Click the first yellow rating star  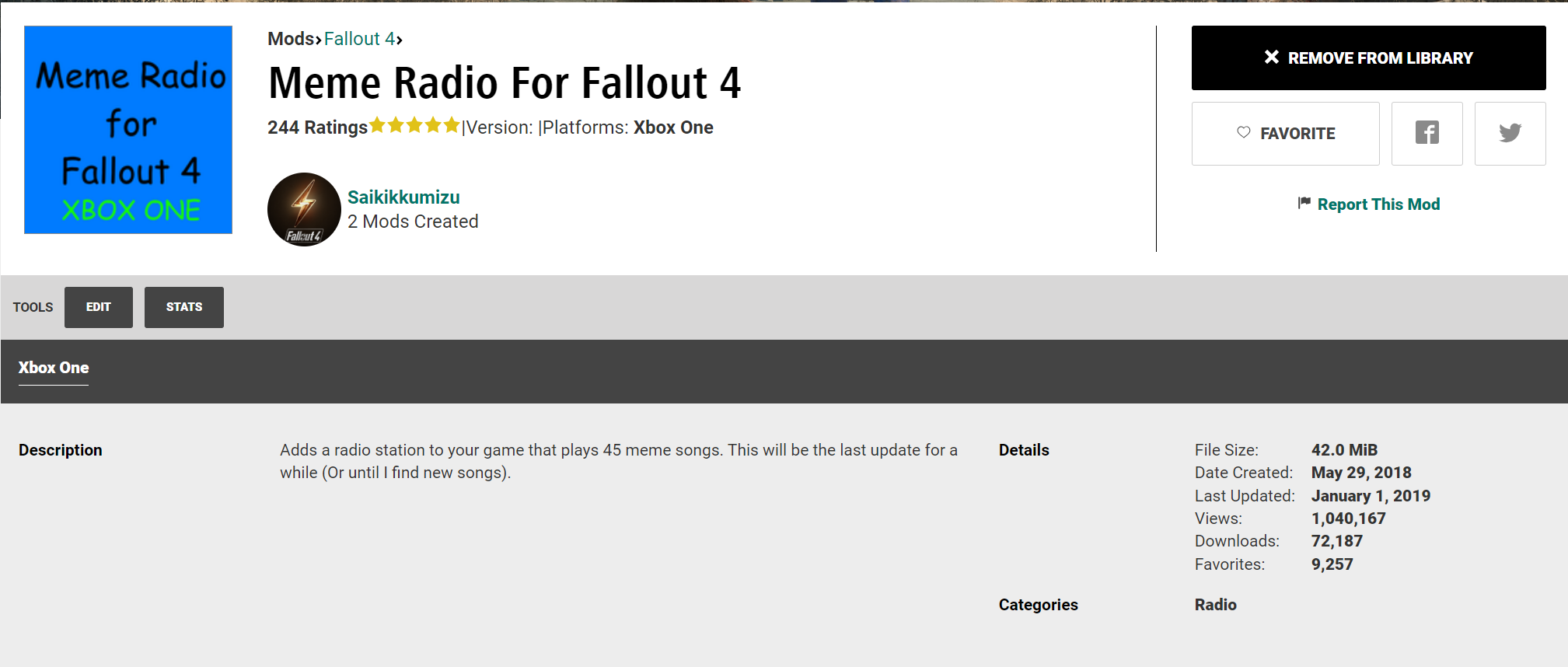coord(377,124)
